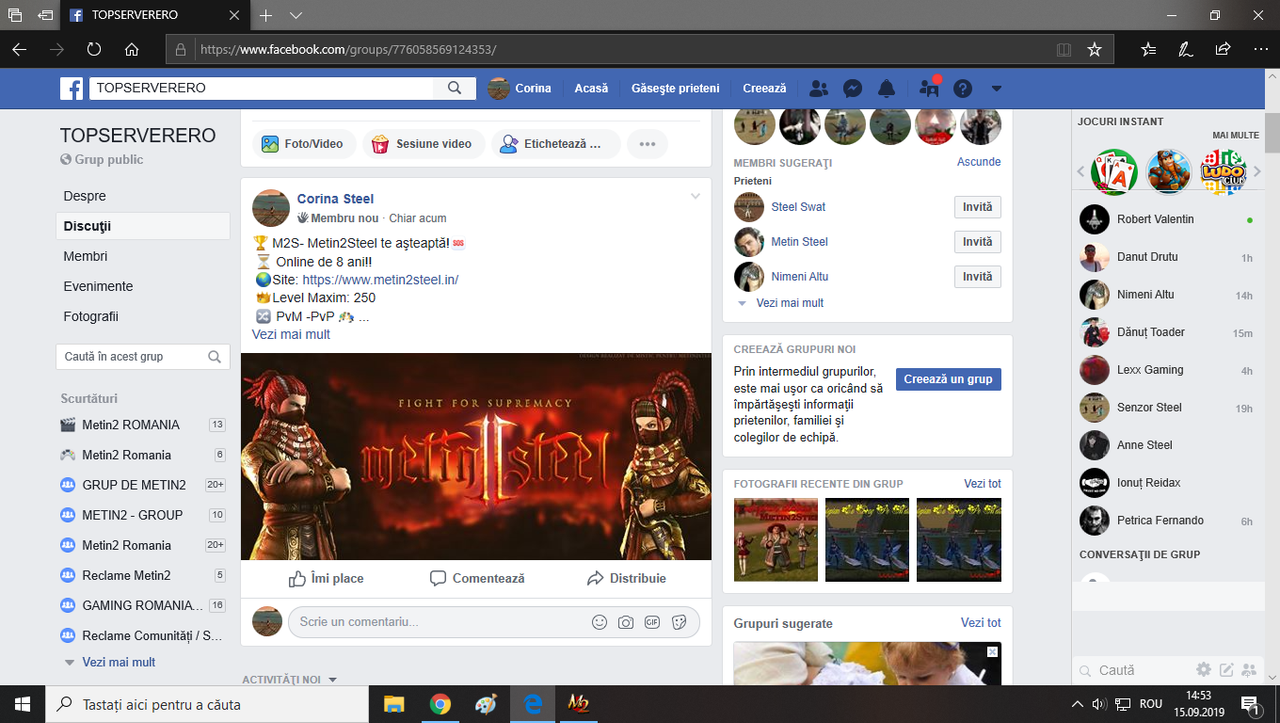Image resolution: width=1280 pixels, height=723 pixels.
Task: Click the Creează un grup button
Action: [x=948, y=379]
